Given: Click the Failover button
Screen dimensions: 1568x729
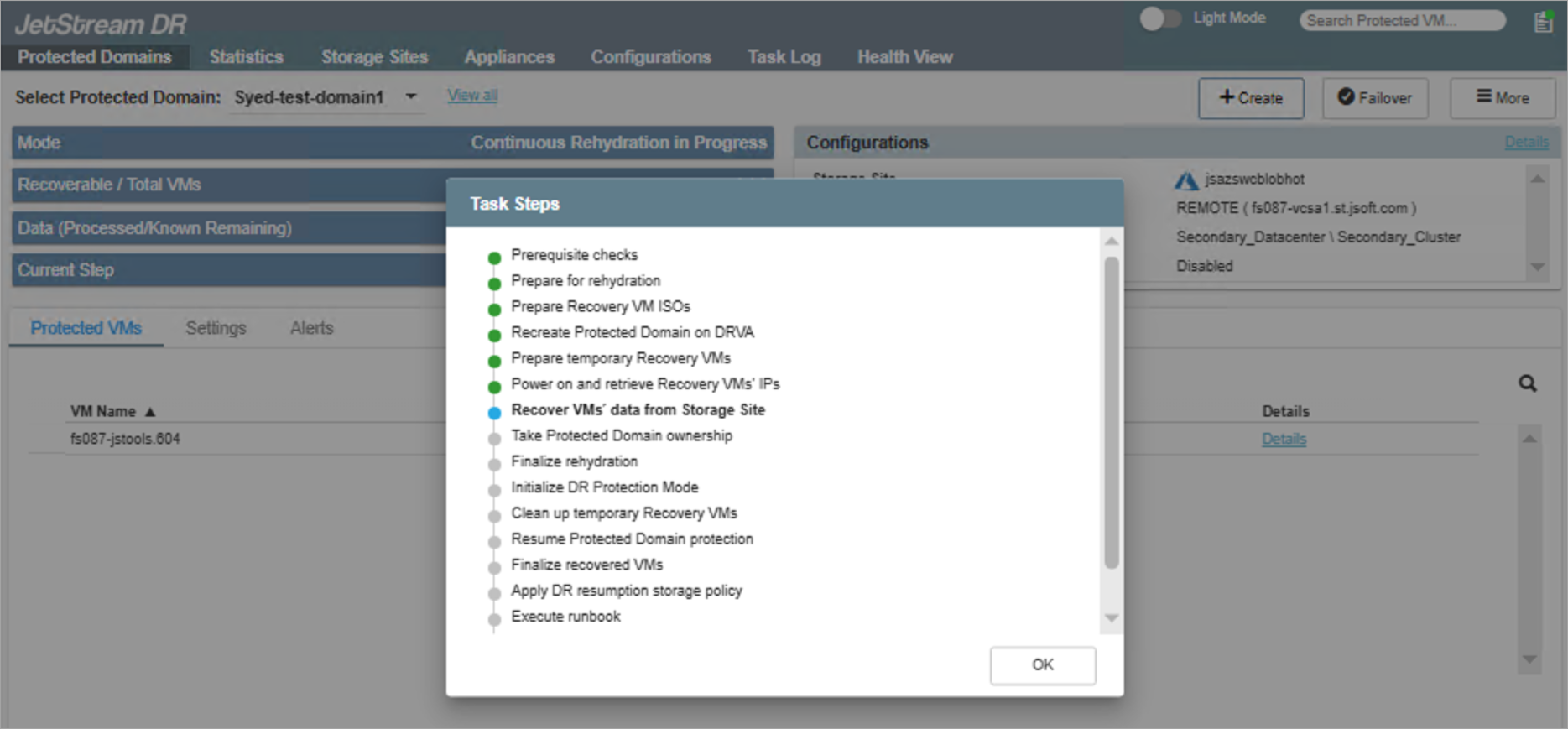Looking at the screenshot, I should coord(1374,98).
